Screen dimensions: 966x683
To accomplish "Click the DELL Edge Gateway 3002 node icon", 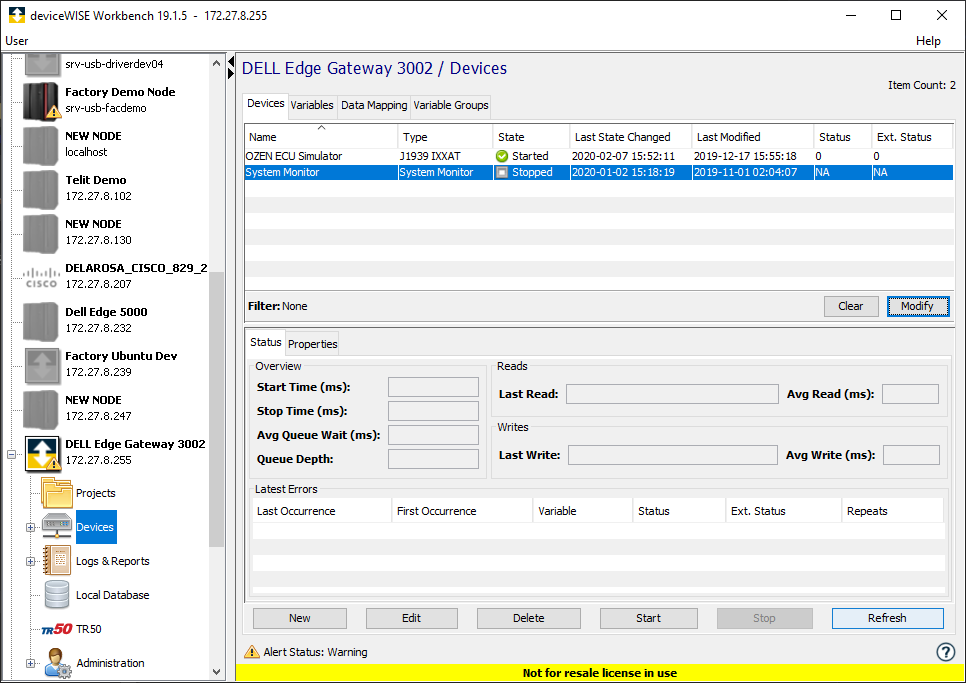I will [x=42, y=453].
